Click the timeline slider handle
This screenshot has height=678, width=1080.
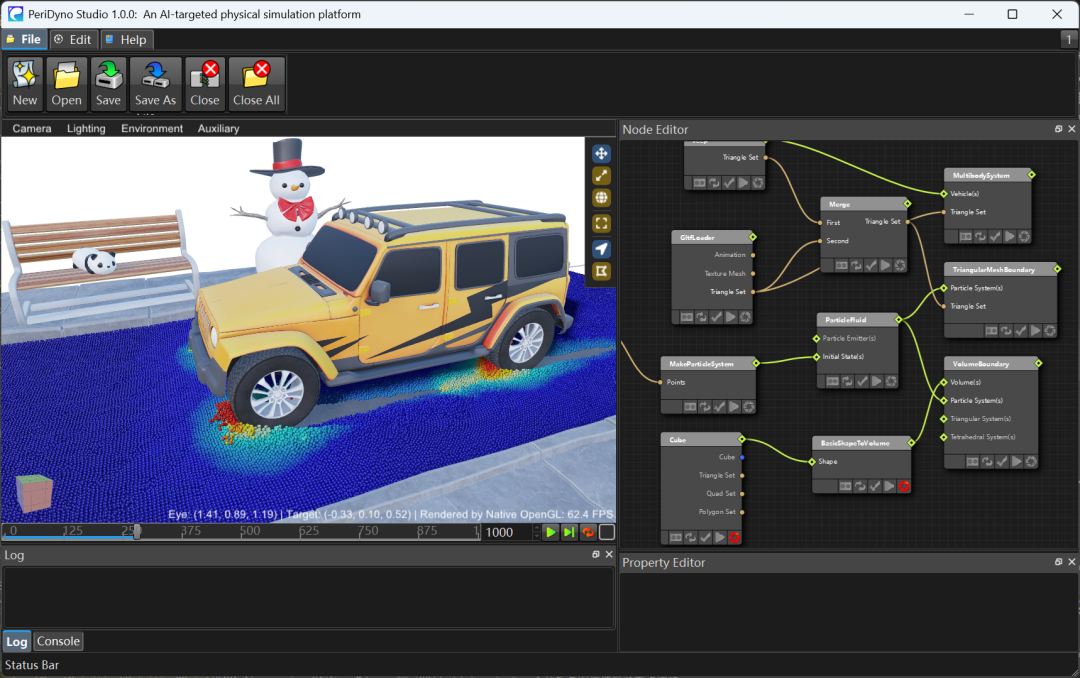click(137, 532)
